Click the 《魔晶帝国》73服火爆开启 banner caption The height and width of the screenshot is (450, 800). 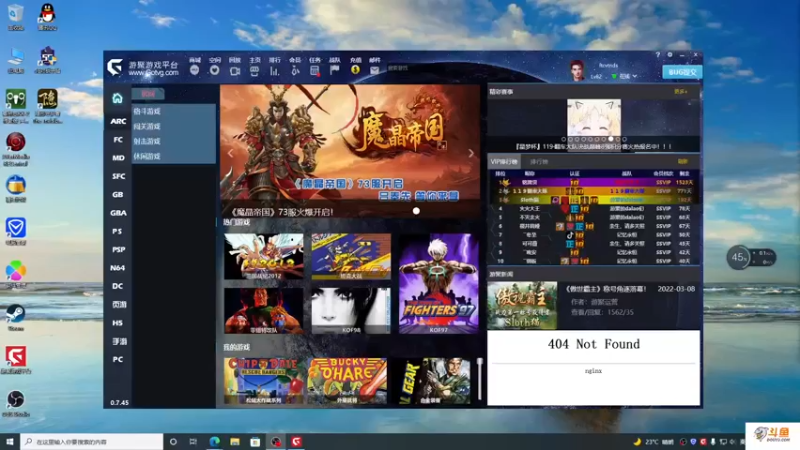point(282,212)
